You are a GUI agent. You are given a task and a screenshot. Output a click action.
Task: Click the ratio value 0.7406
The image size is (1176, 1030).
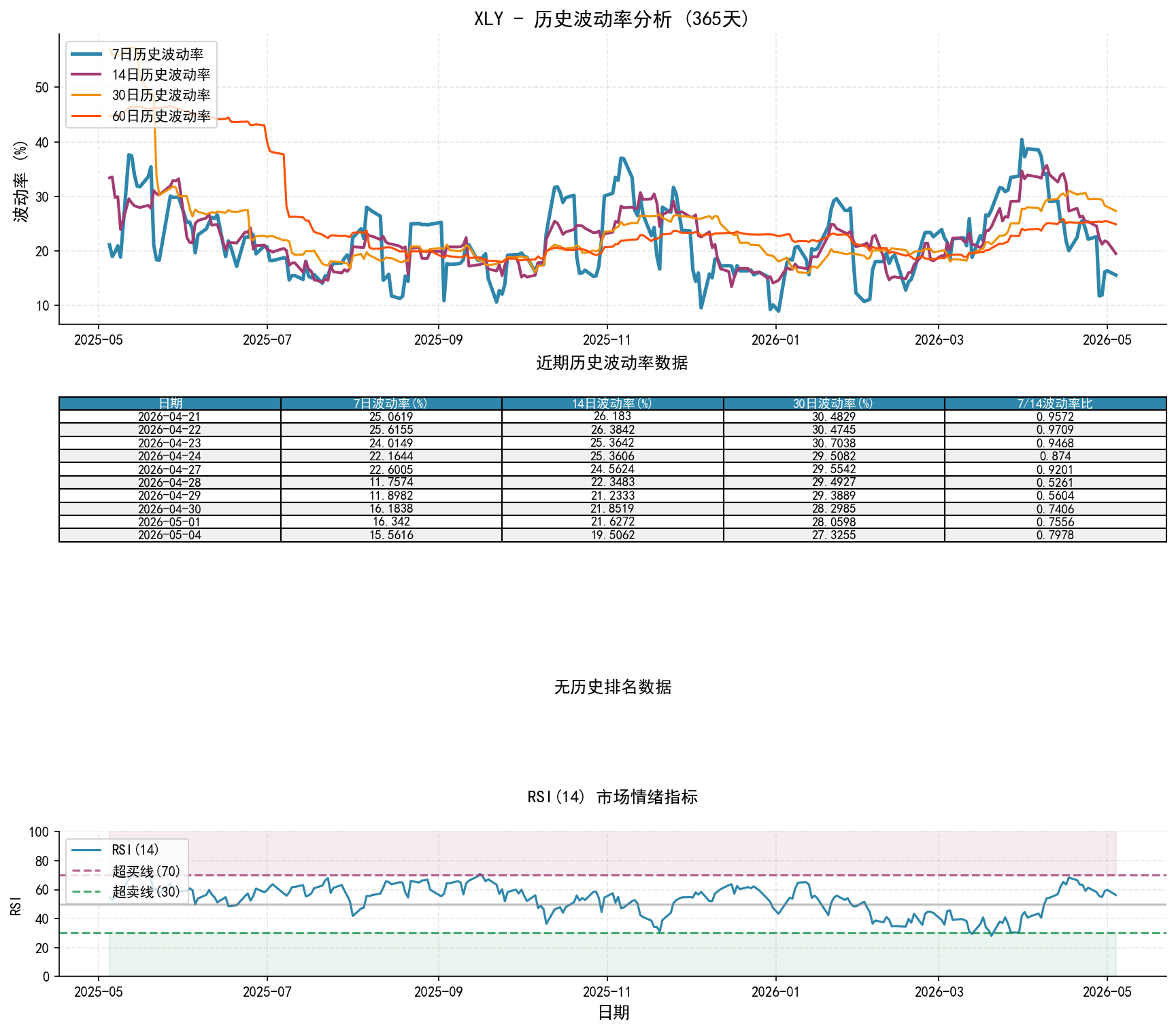(x=1055, y=509)
